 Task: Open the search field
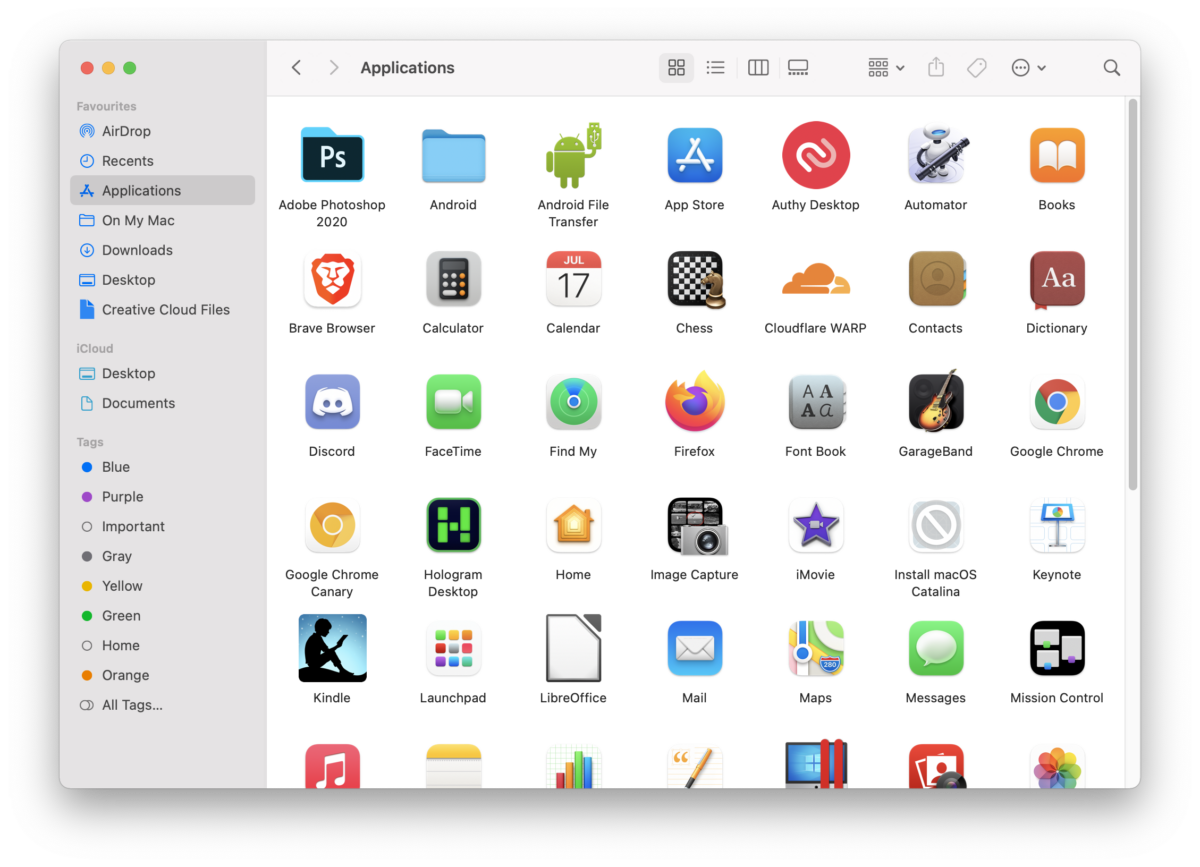pyautogui.click(x=1111, y=67)
